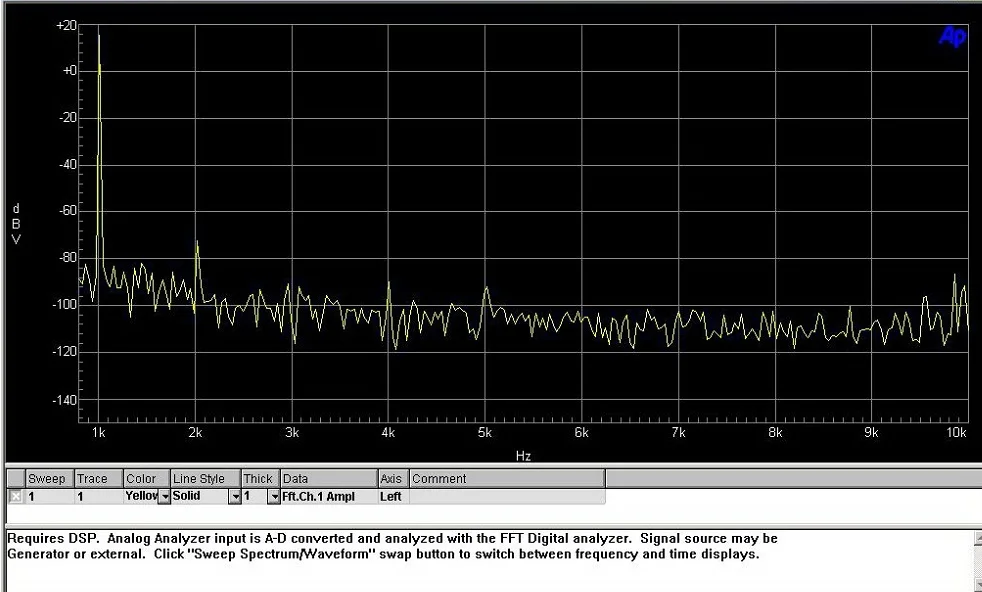Click the Thick column header
The image size is (982, 592).
[261, 479]
